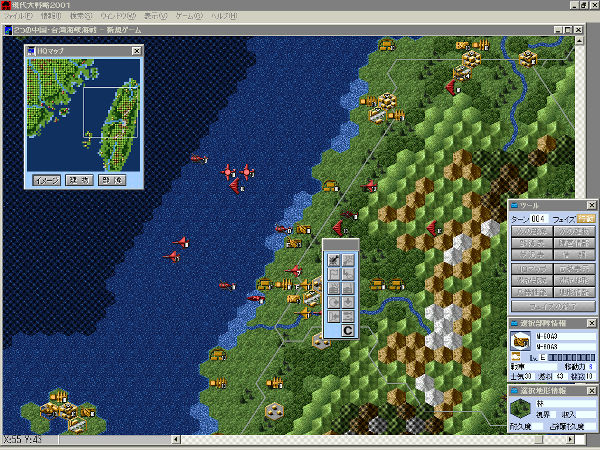Screen dimensions: 600x450
Task: Select the red bomber near the brown mountains
Action: (434, 228)
